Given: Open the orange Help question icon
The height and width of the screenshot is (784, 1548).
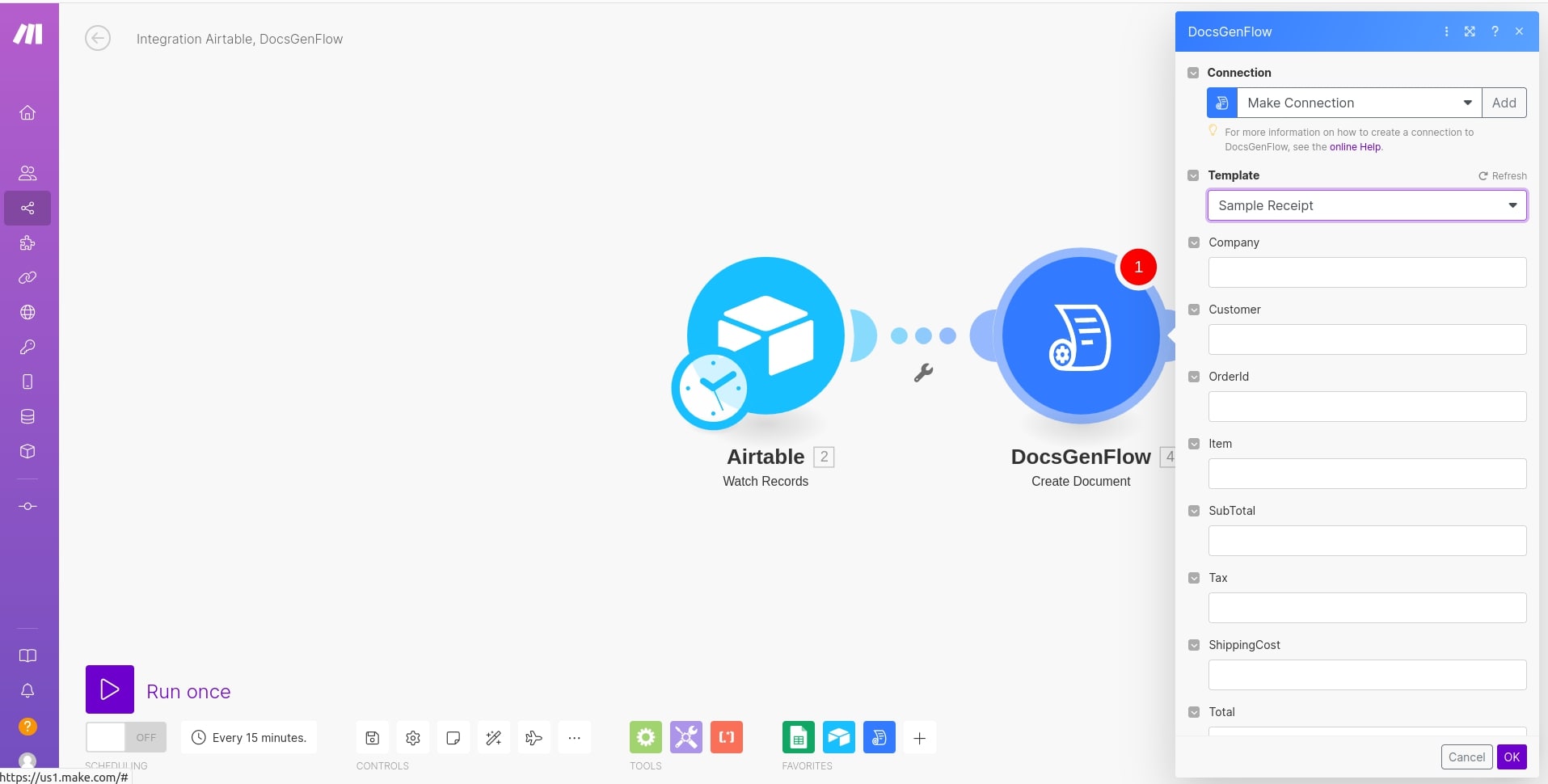Looking at the screenshot, I should [27, 726].
